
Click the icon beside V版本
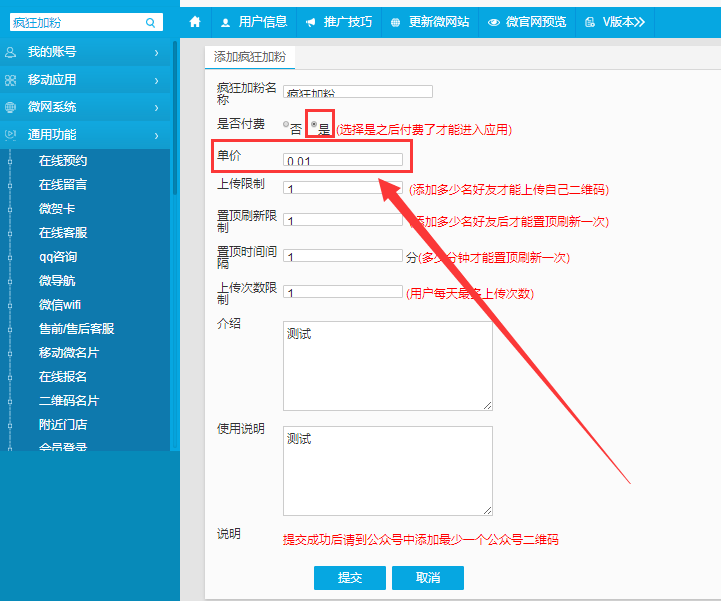(x=589, y=23)
